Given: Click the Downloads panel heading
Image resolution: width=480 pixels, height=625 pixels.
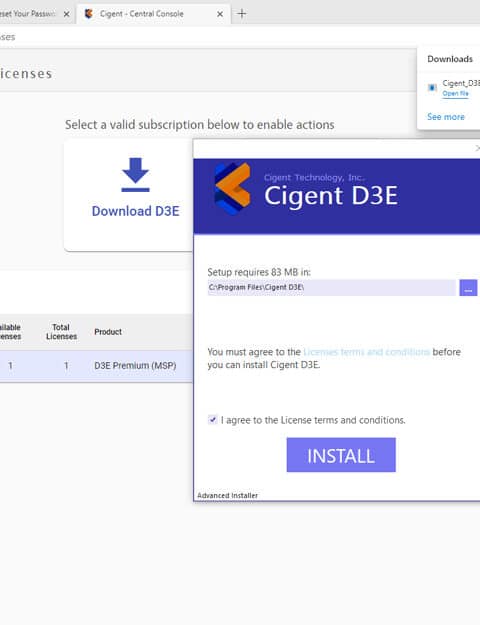Looking at the screenshot, I should [x=450, y=59].
